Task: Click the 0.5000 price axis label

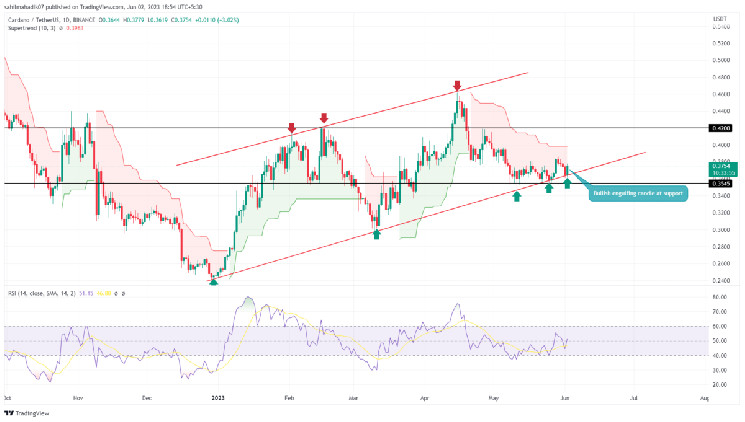Action: pos(721,60)
